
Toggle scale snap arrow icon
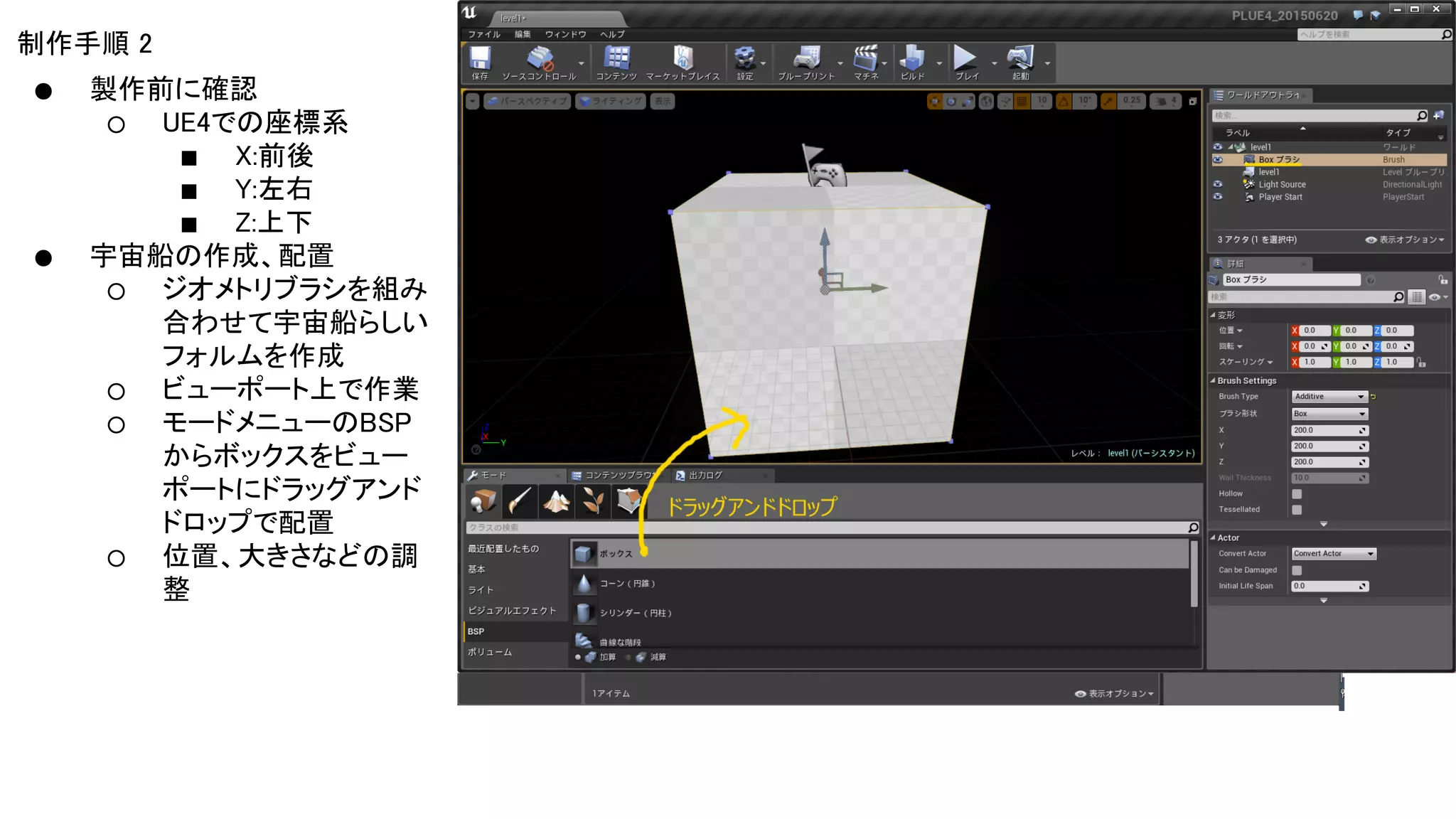coord(1108,101)
